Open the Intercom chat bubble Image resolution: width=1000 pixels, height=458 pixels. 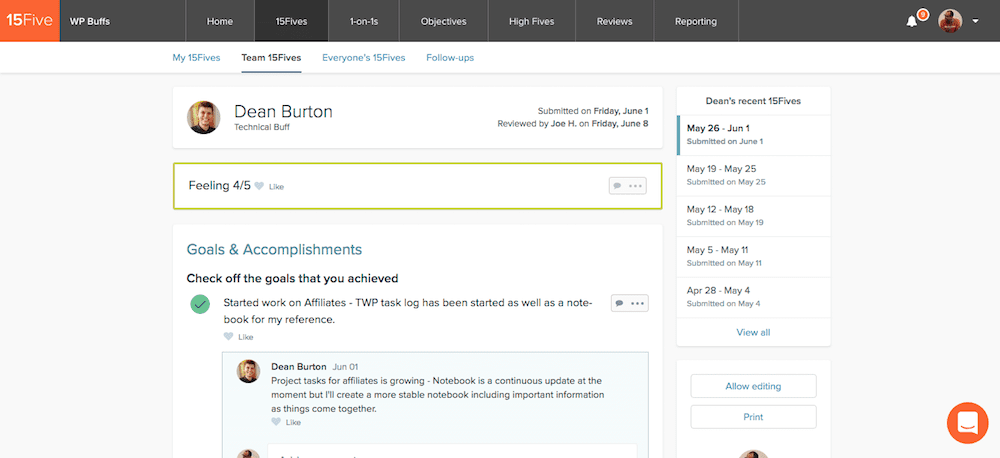tap(967, 423)
